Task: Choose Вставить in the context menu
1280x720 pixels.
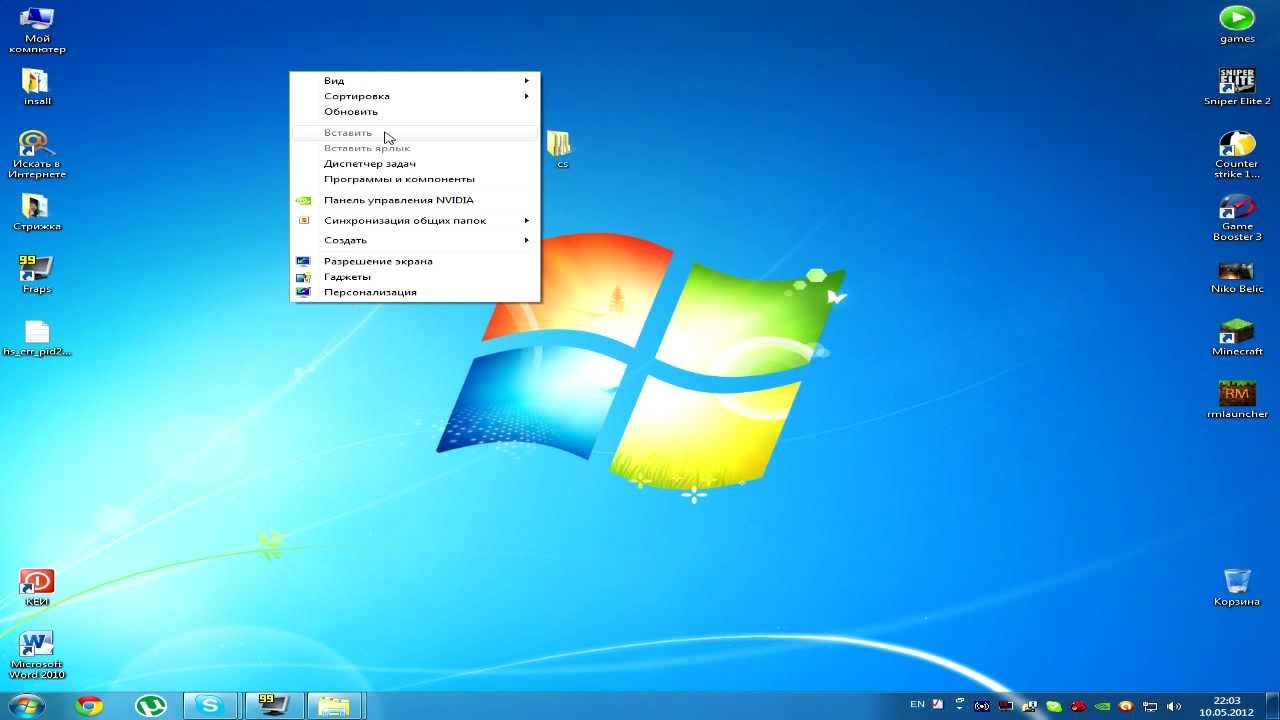Action: pyautogui.click(x=415, y=132)
